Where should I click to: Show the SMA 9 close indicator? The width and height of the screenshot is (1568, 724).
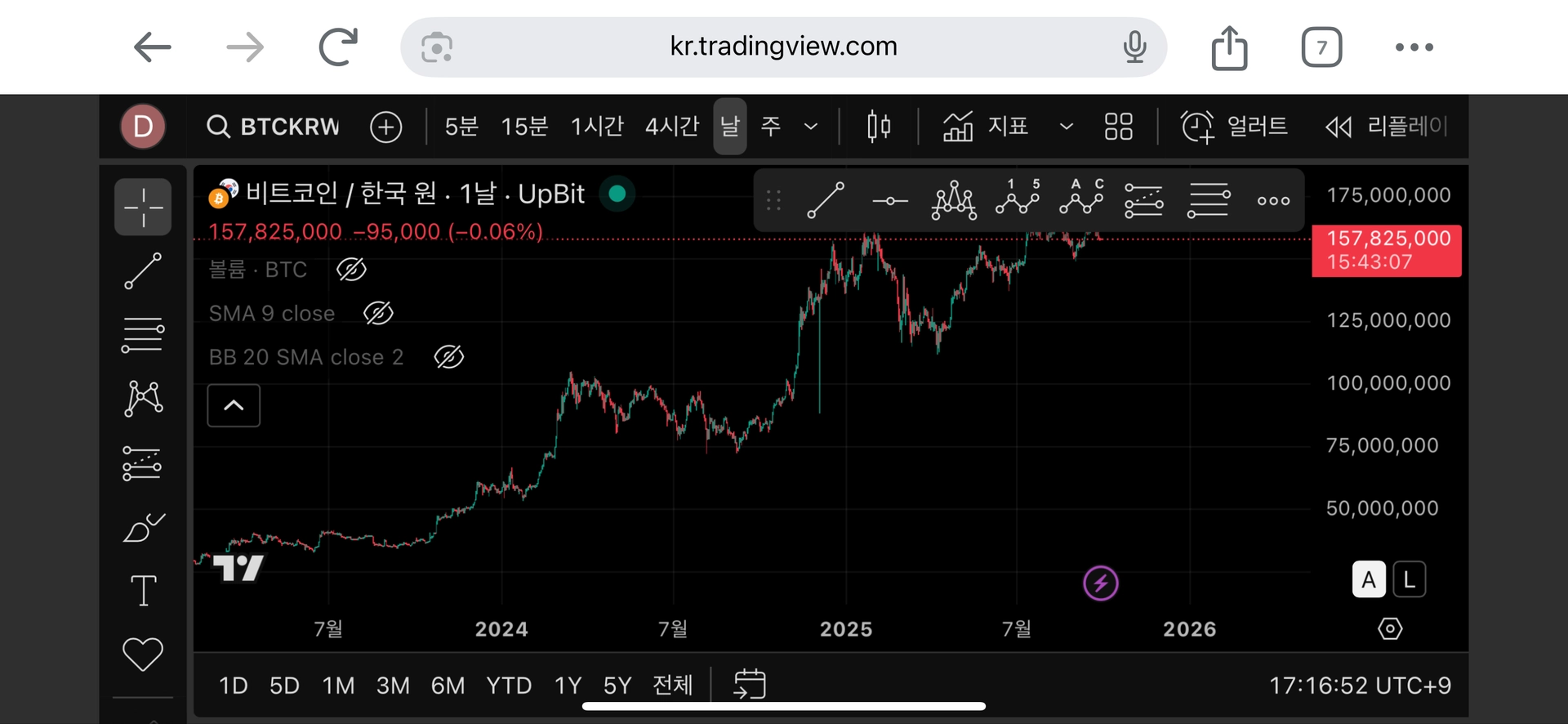[378, 313]
